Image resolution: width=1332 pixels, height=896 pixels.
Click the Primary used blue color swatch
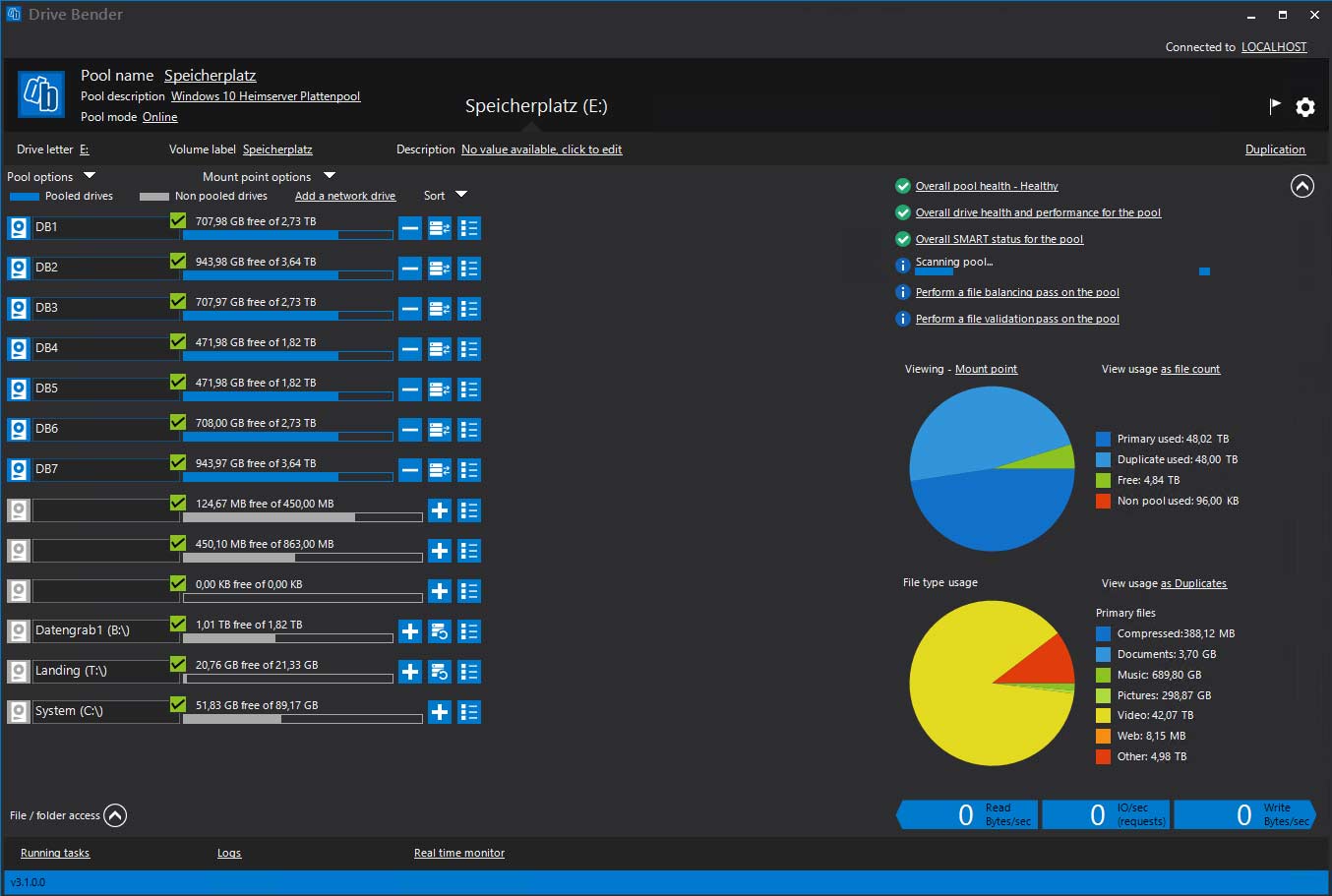click(1103, 439)
